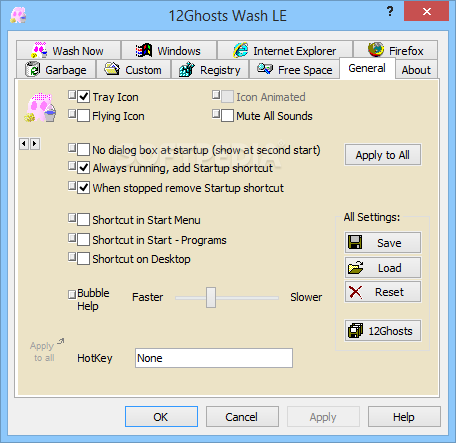Click the Faster label

(147, 297)
